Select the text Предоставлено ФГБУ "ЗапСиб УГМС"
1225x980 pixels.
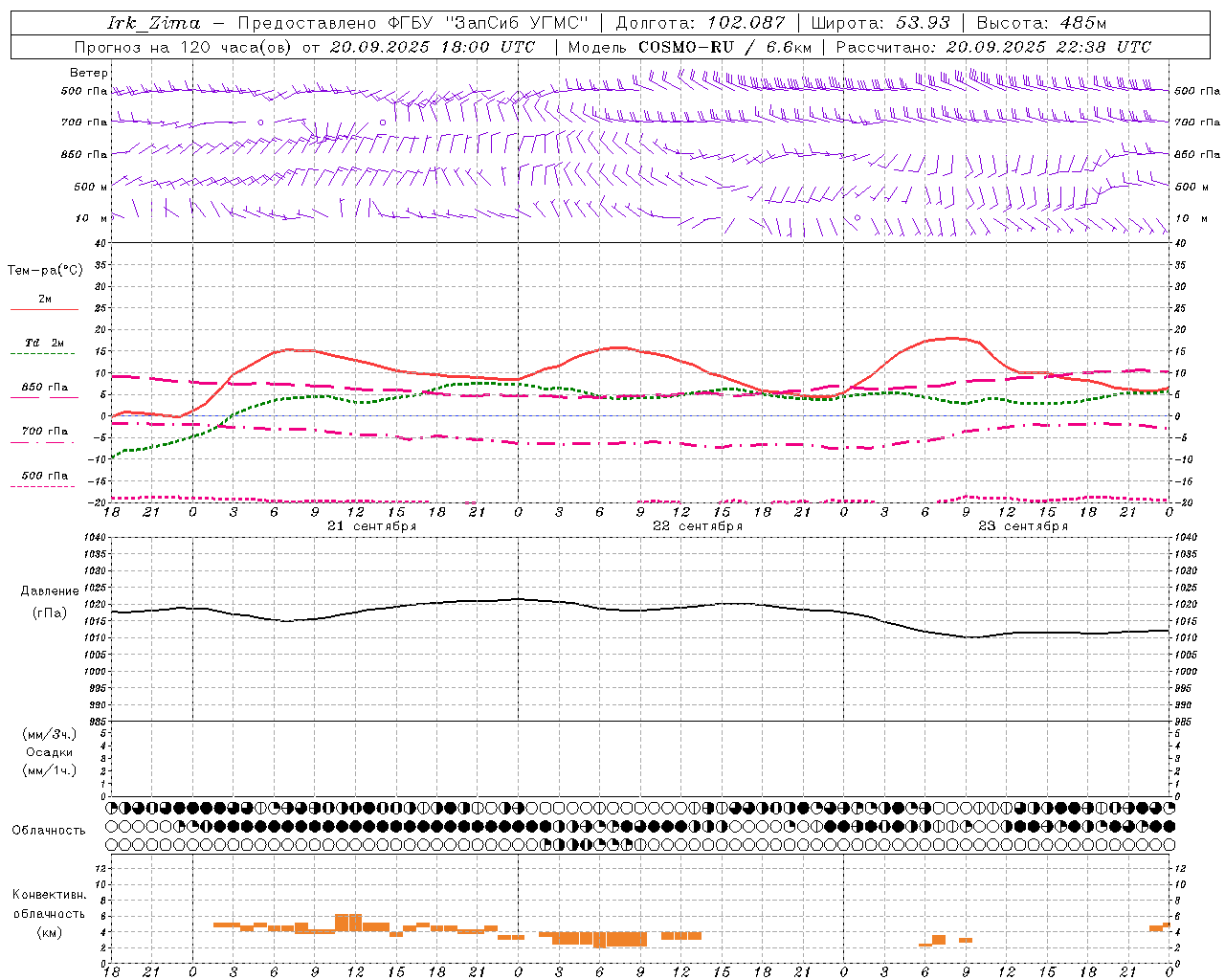pos(413,23)
